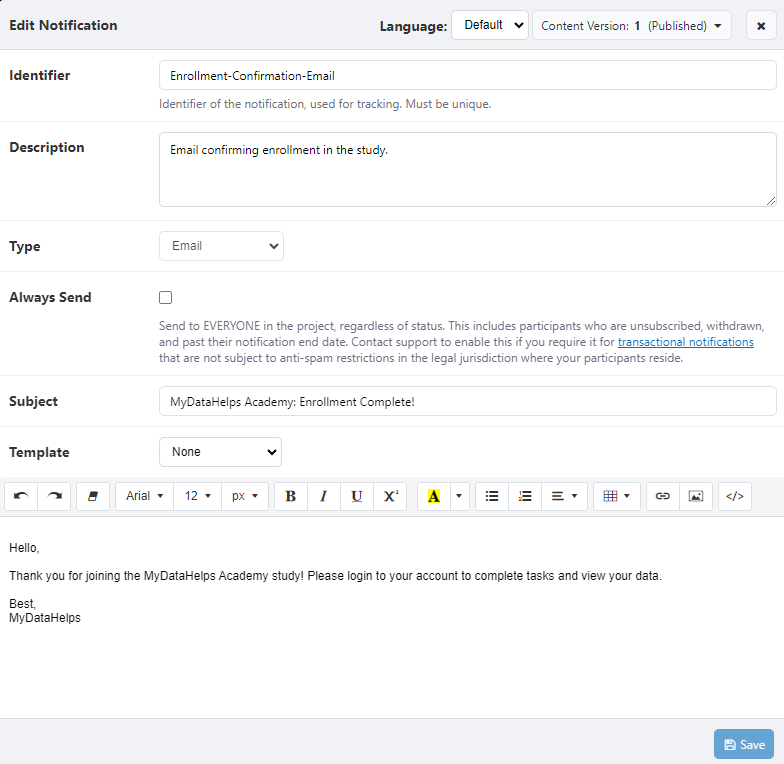Apply the yellow highlight color
Screen dimensions: 784x764
433,496
